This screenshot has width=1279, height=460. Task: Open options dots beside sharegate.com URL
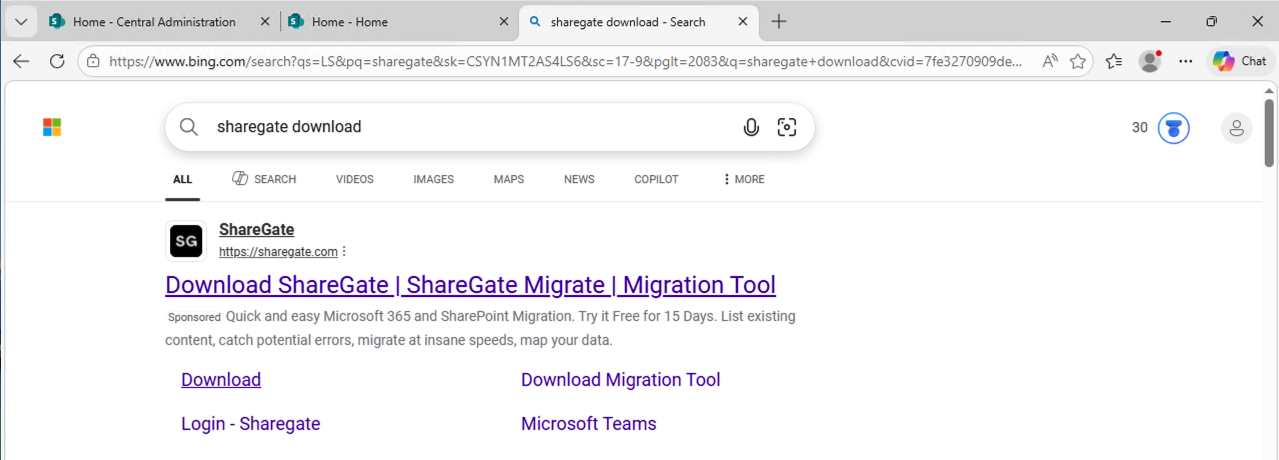(x=345, y=252)
